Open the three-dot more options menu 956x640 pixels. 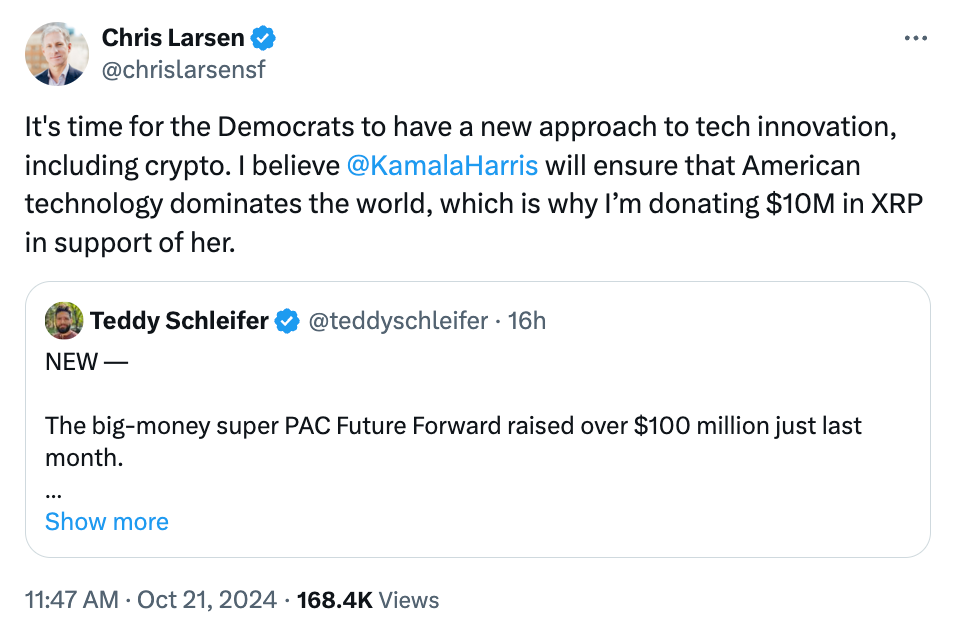[x=916, y=38]
